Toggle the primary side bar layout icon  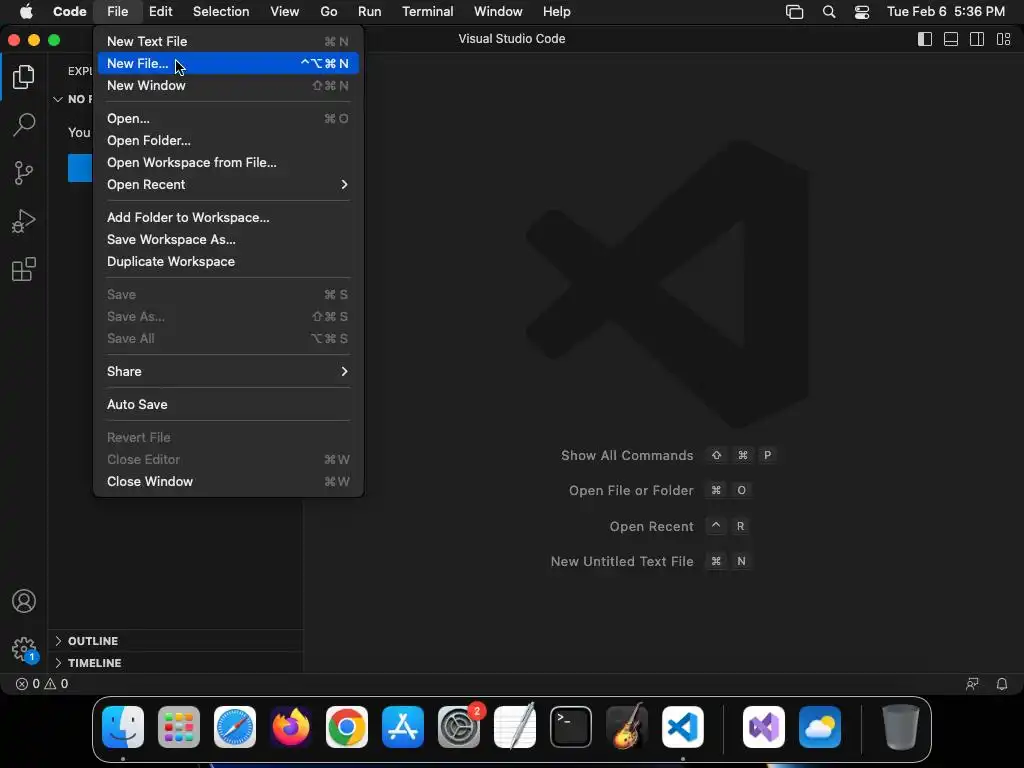[925, 39]
